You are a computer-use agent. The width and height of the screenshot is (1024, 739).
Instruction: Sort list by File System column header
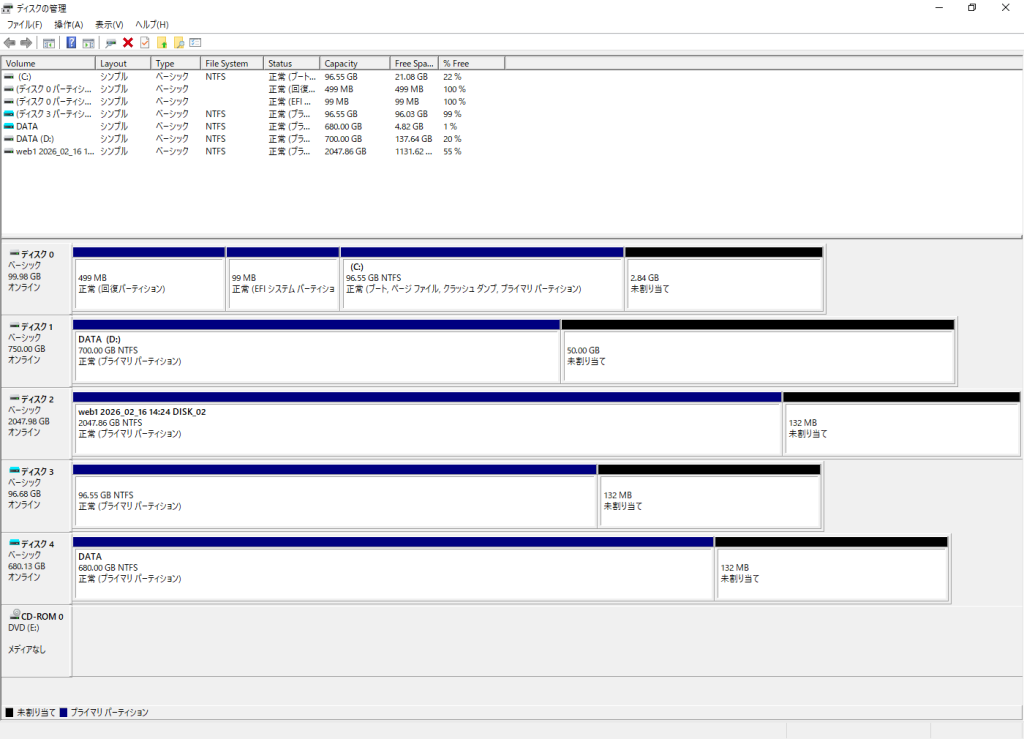pyautogui.click(x=232, y=64)
